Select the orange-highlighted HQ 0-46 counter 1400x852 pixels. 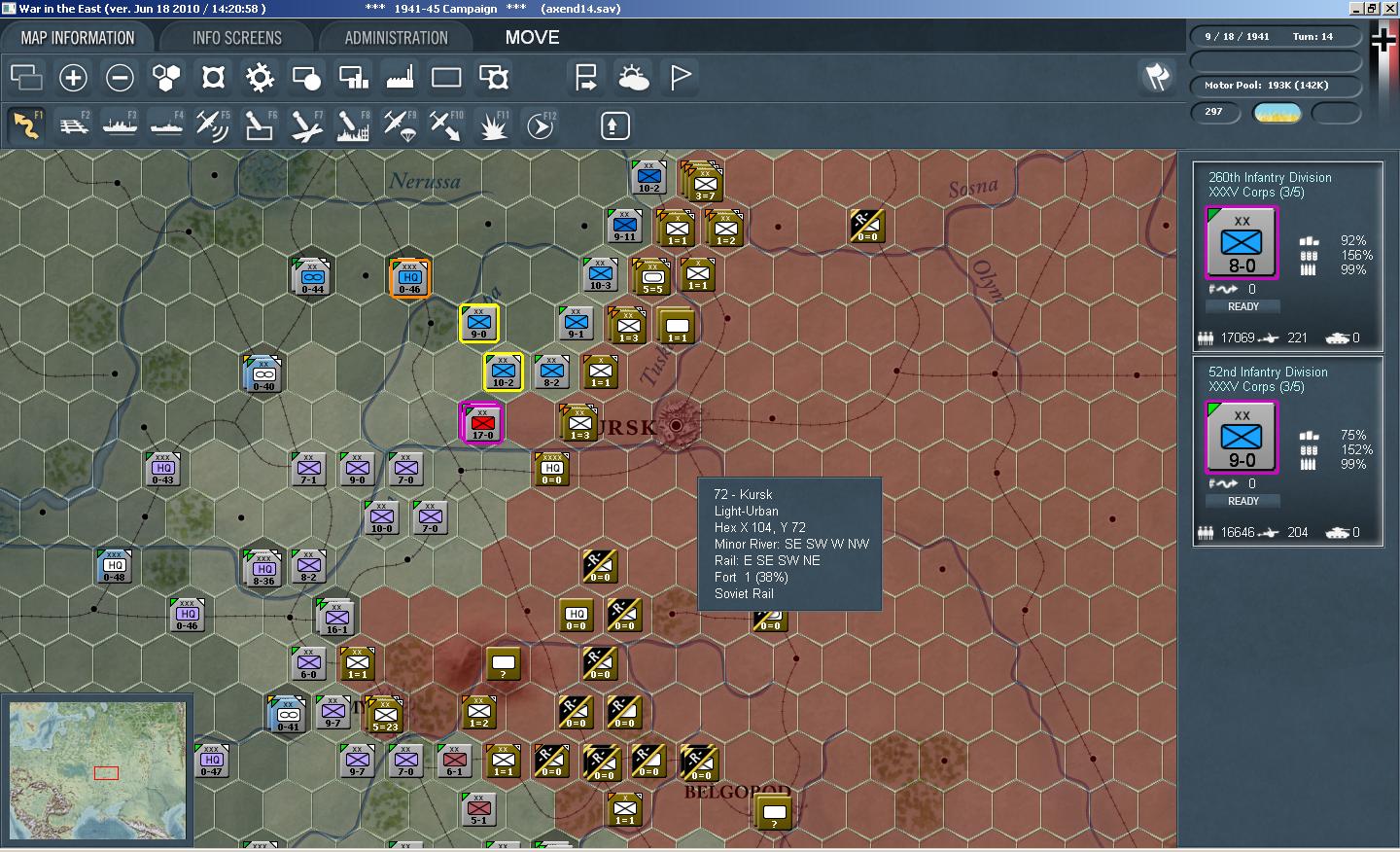tap(409, 277)
